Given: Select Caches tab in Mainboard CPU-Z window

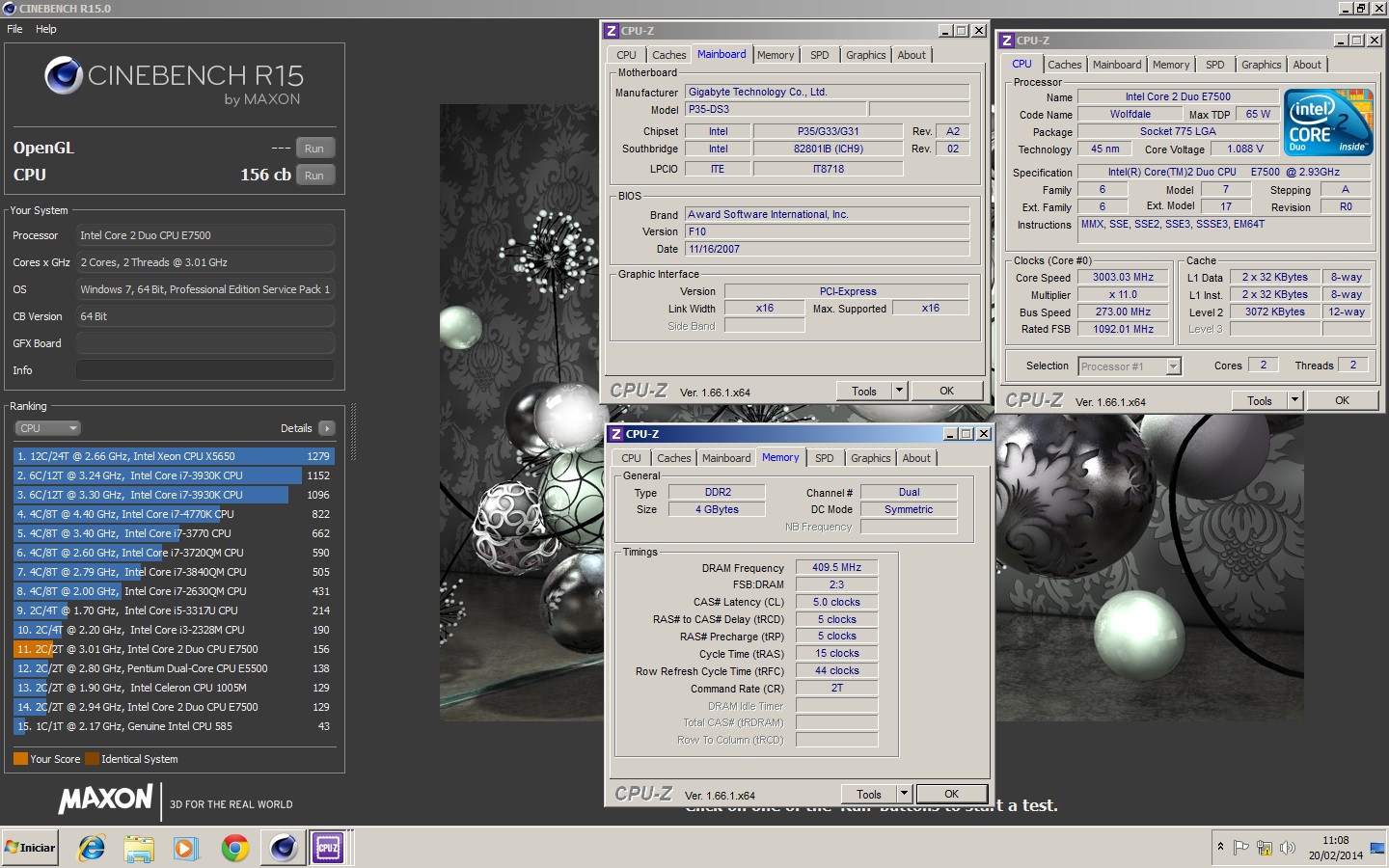Looking at the screenshot, I should (668, 55).
